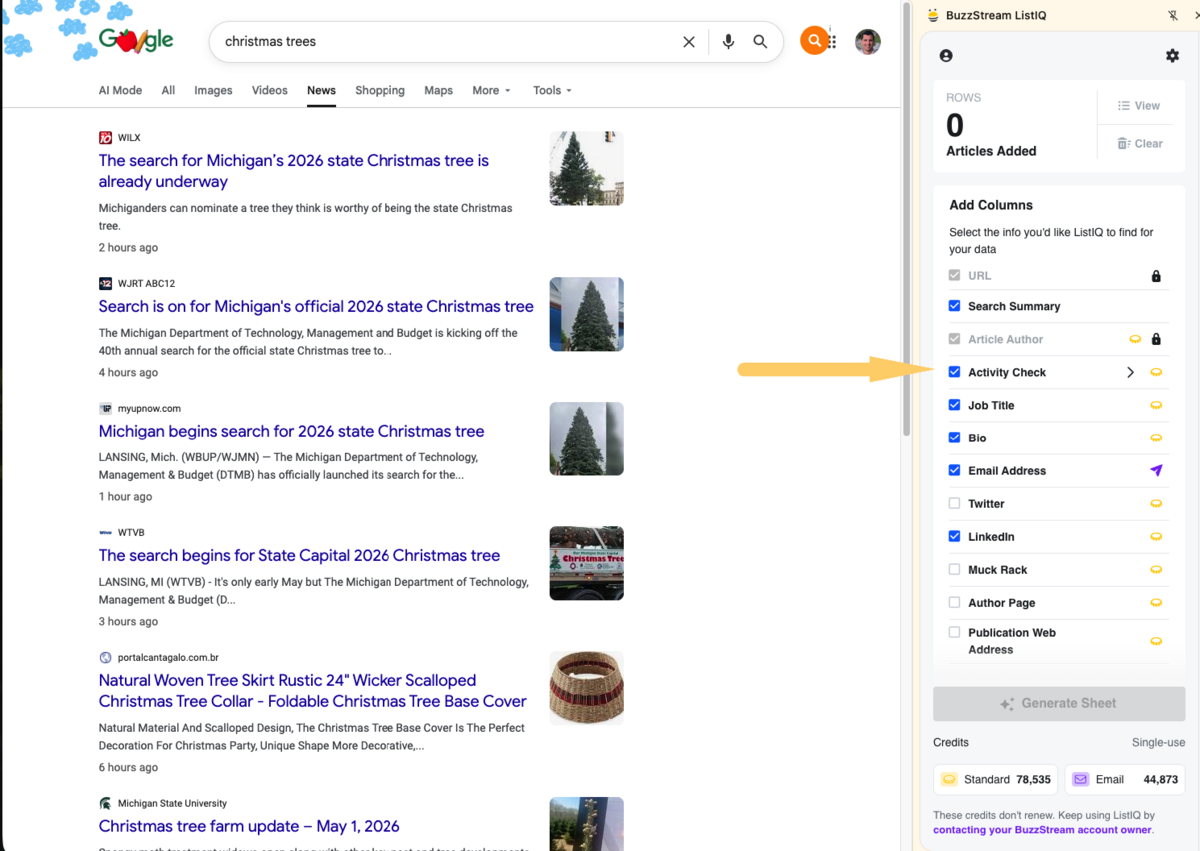Screen dimensions: 1200x851
Task: Click lock icon on URL row
Action: (x=1156, y=276)
